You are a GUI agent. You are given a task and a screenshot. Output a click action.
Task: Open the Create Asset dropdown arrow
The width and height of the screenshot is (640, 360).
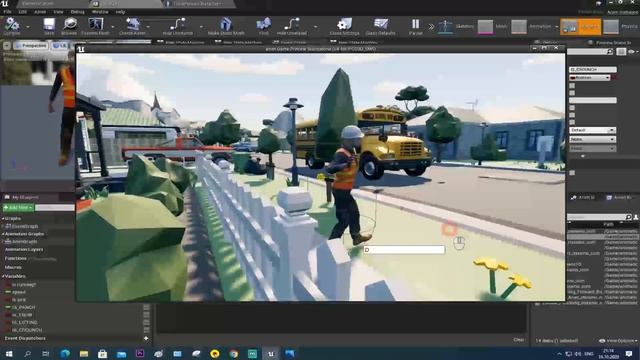tap(148, 27)
